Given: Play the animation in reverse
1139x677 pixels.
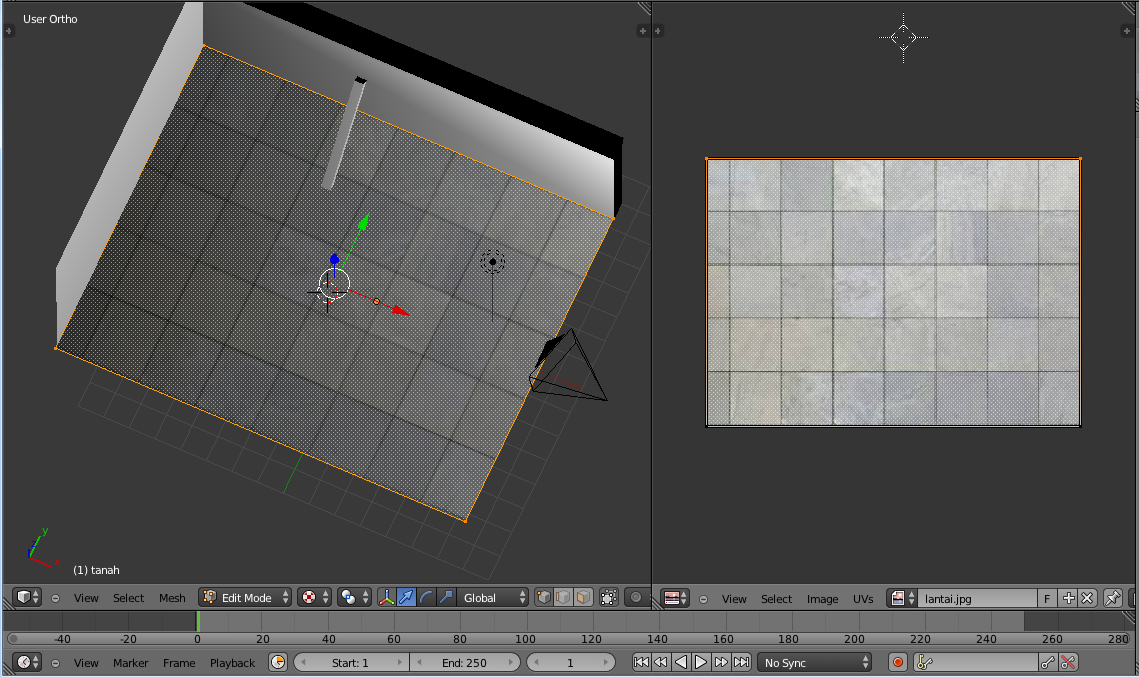Looking at the screenshot, I should click(x=681, y=662).
